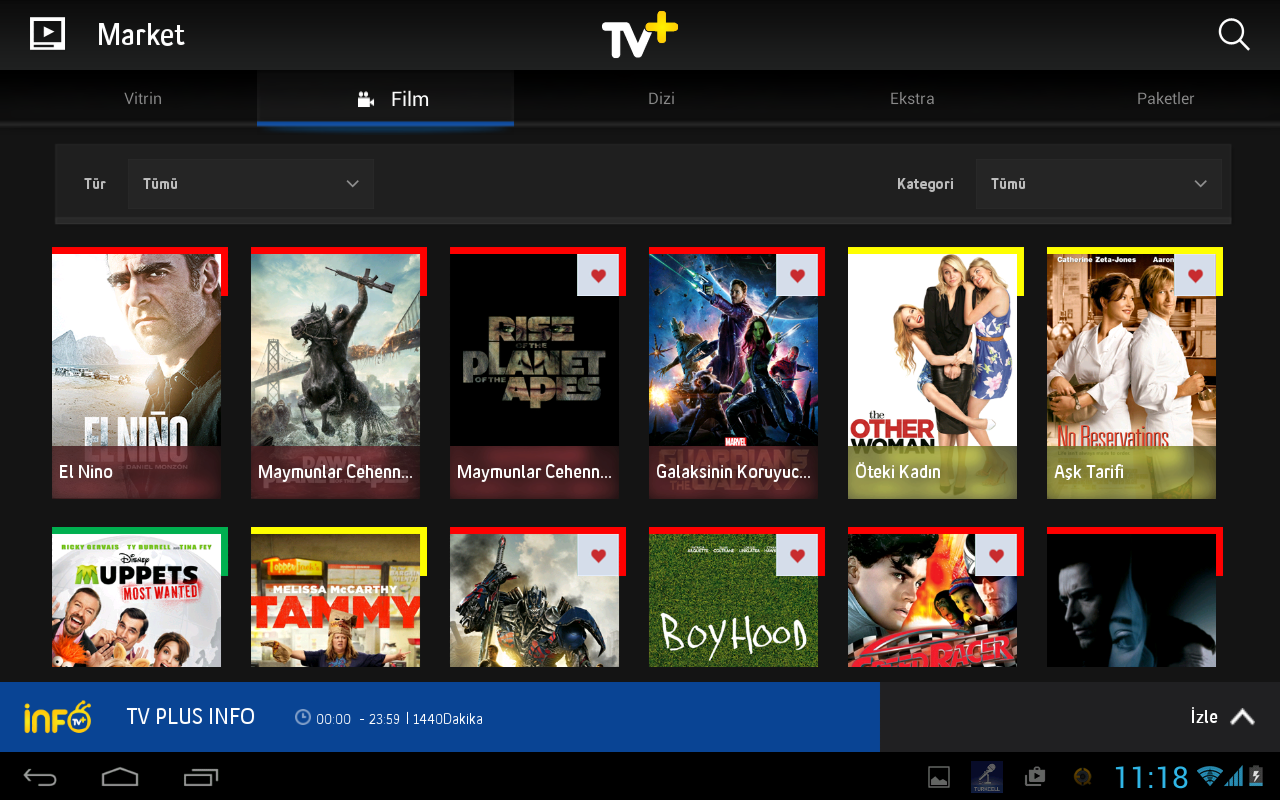Tap the Android recent apps button
The image size is (1280, 800).
point(201,776)
